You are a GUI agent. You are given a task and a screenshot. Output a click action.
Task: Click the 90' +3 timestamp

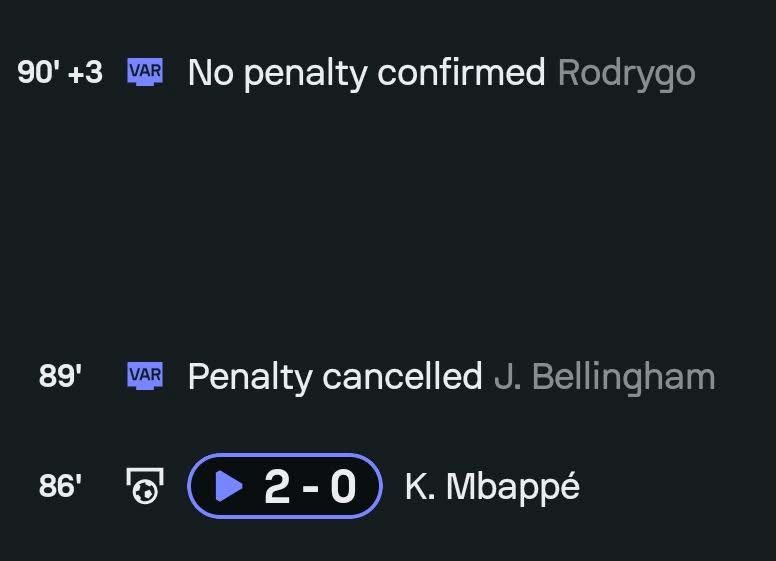pyautogui.click(x=60, y=72)
